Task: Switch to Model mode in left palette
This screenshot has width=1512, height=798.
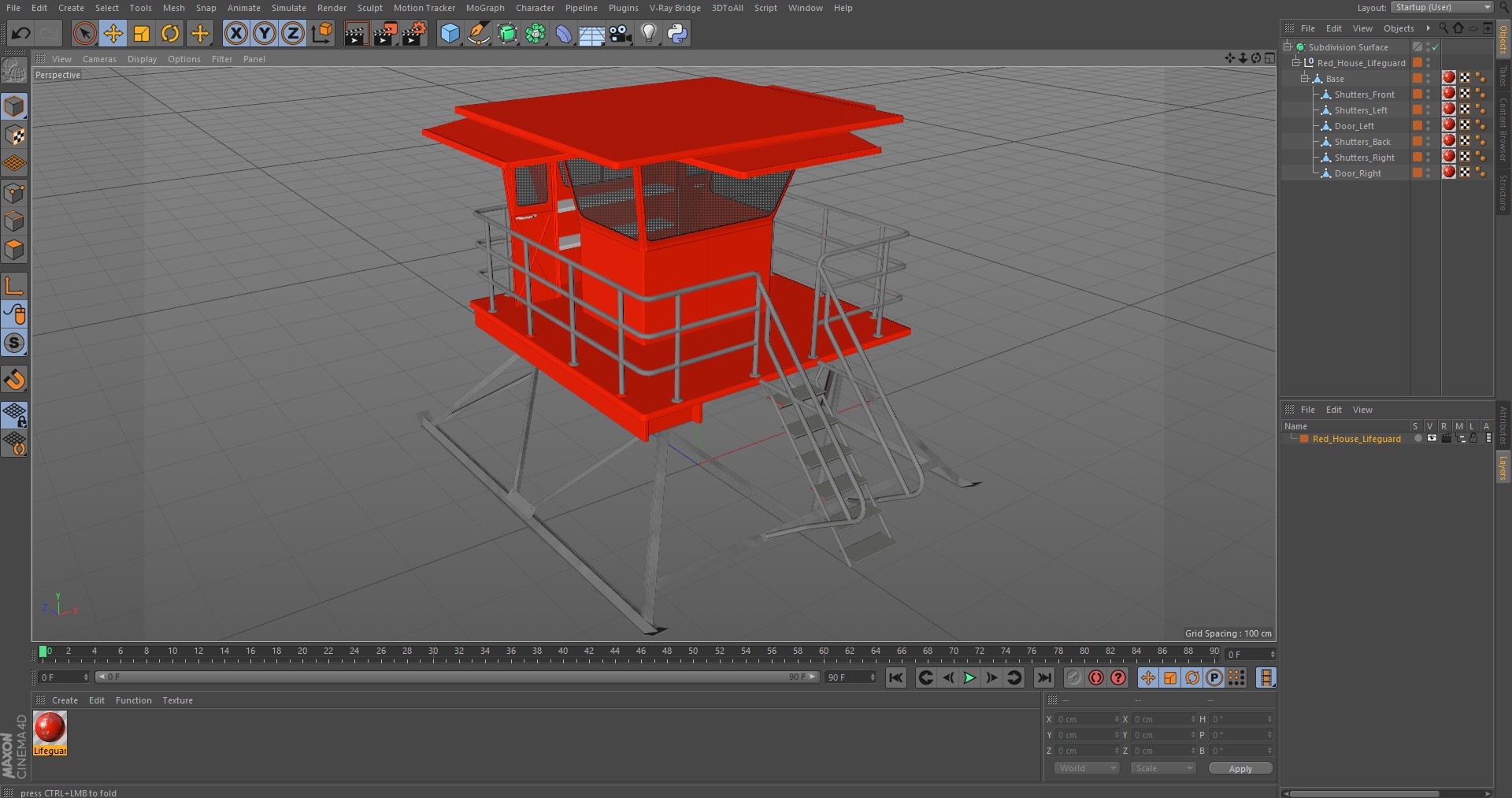Action: click(x=14, y=106)
